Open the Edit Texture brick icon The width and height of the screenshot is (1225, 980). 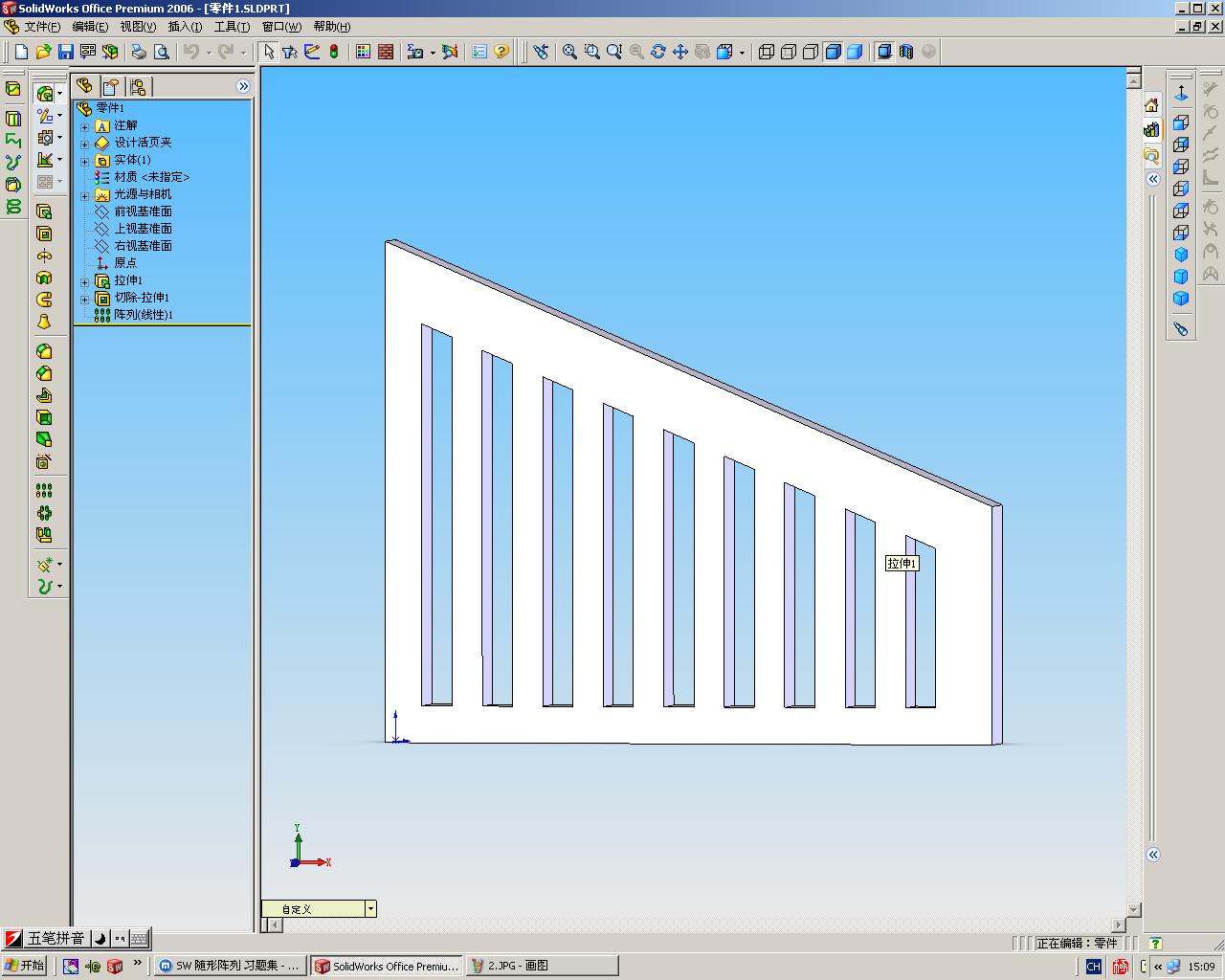coord(386,52)
